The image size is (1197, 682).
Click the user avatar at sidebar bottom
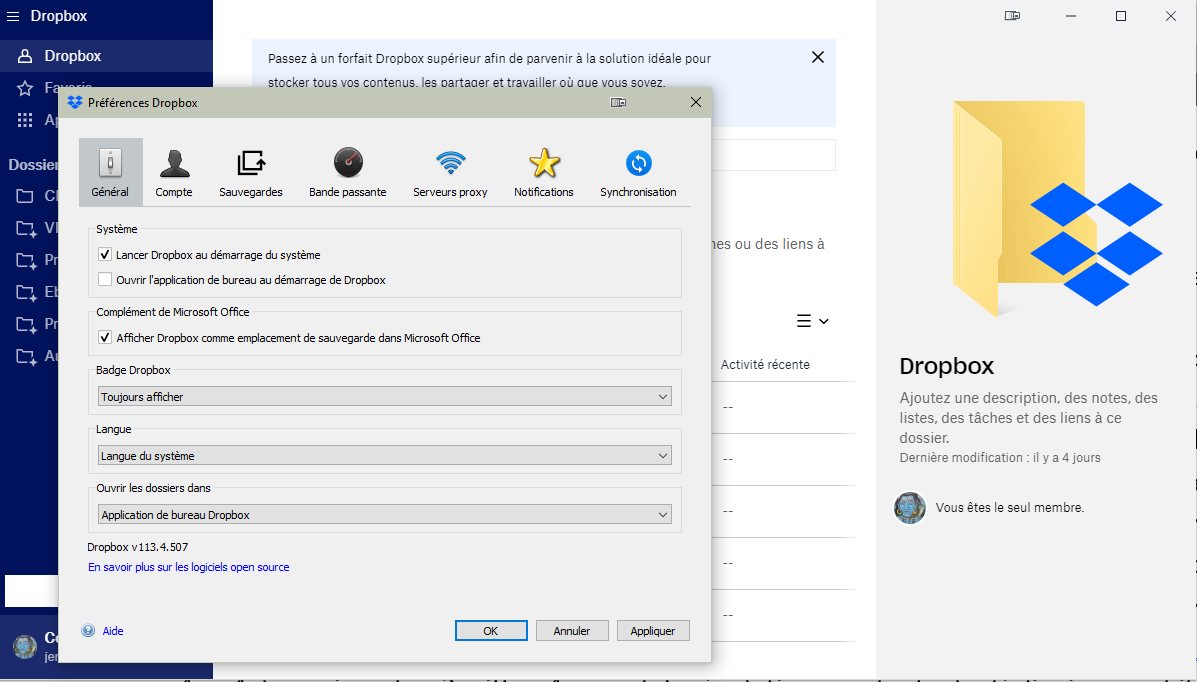coord(24,646)
